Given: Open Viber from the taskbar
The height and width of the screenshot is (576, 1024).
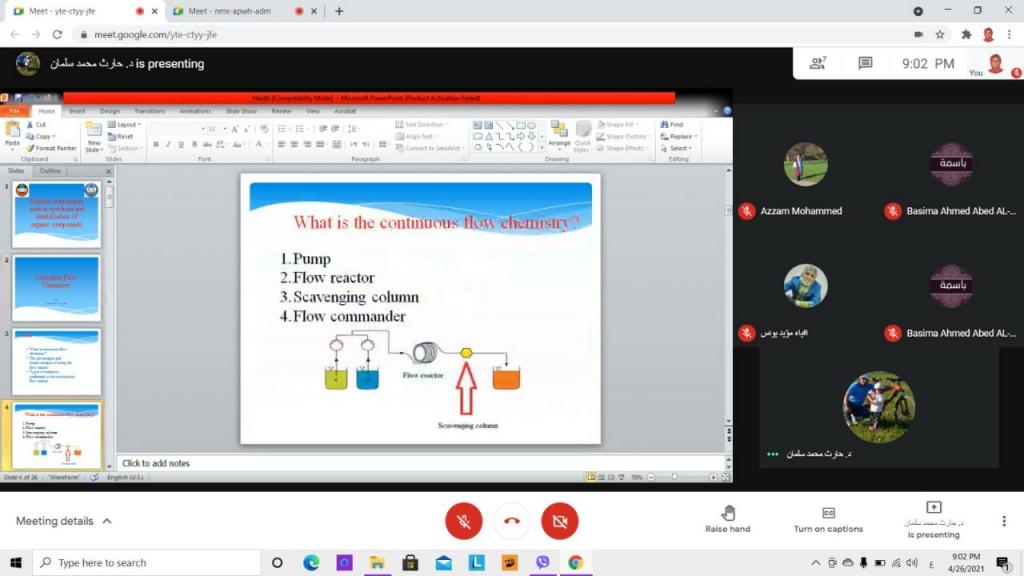Looking at the screenshot, I should tap(543, 562).
